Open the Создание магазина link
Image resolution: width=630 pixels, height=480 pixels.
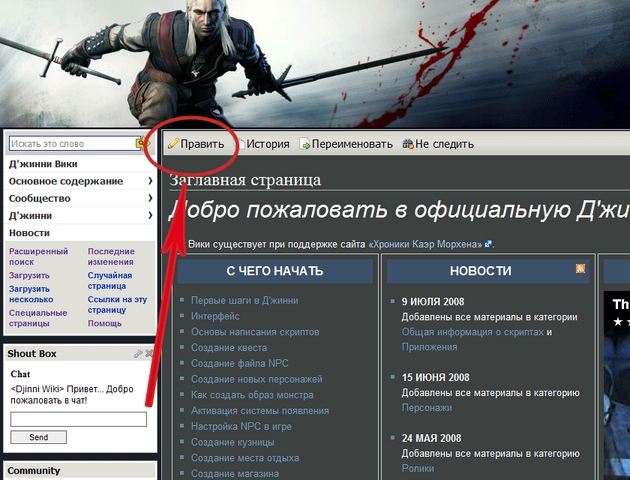pyautogui.click(x=235, y=473)
